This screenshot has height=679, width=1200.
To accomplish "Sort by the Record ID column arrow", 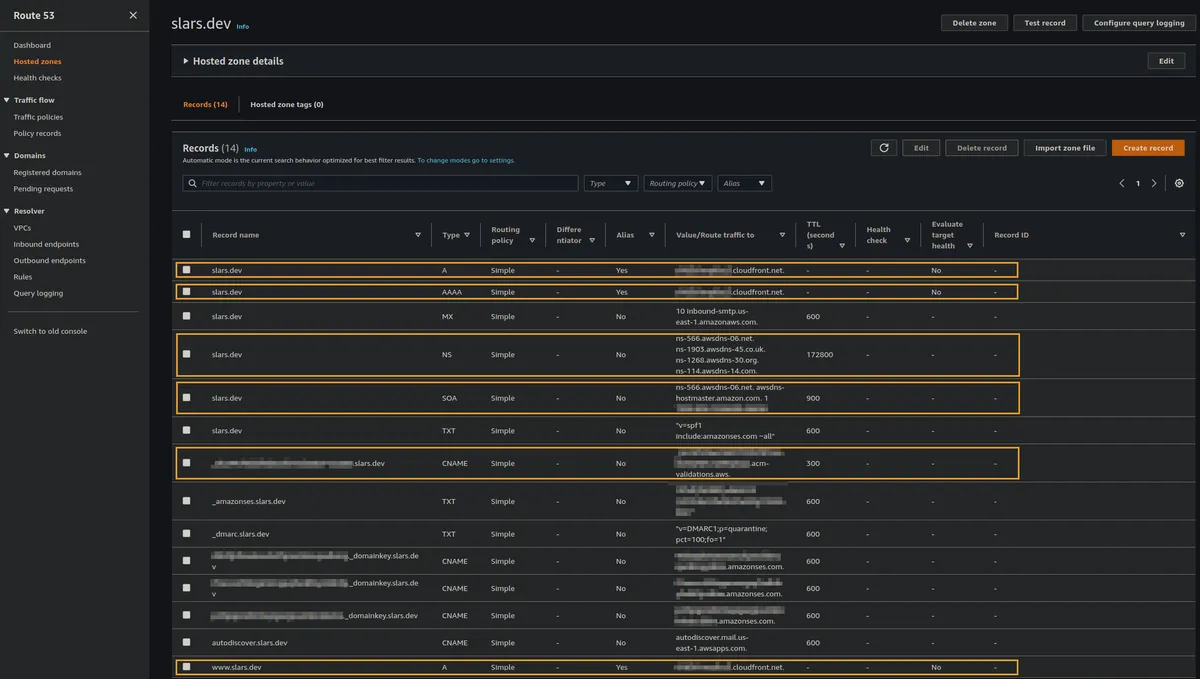I will coord(1183,235).
